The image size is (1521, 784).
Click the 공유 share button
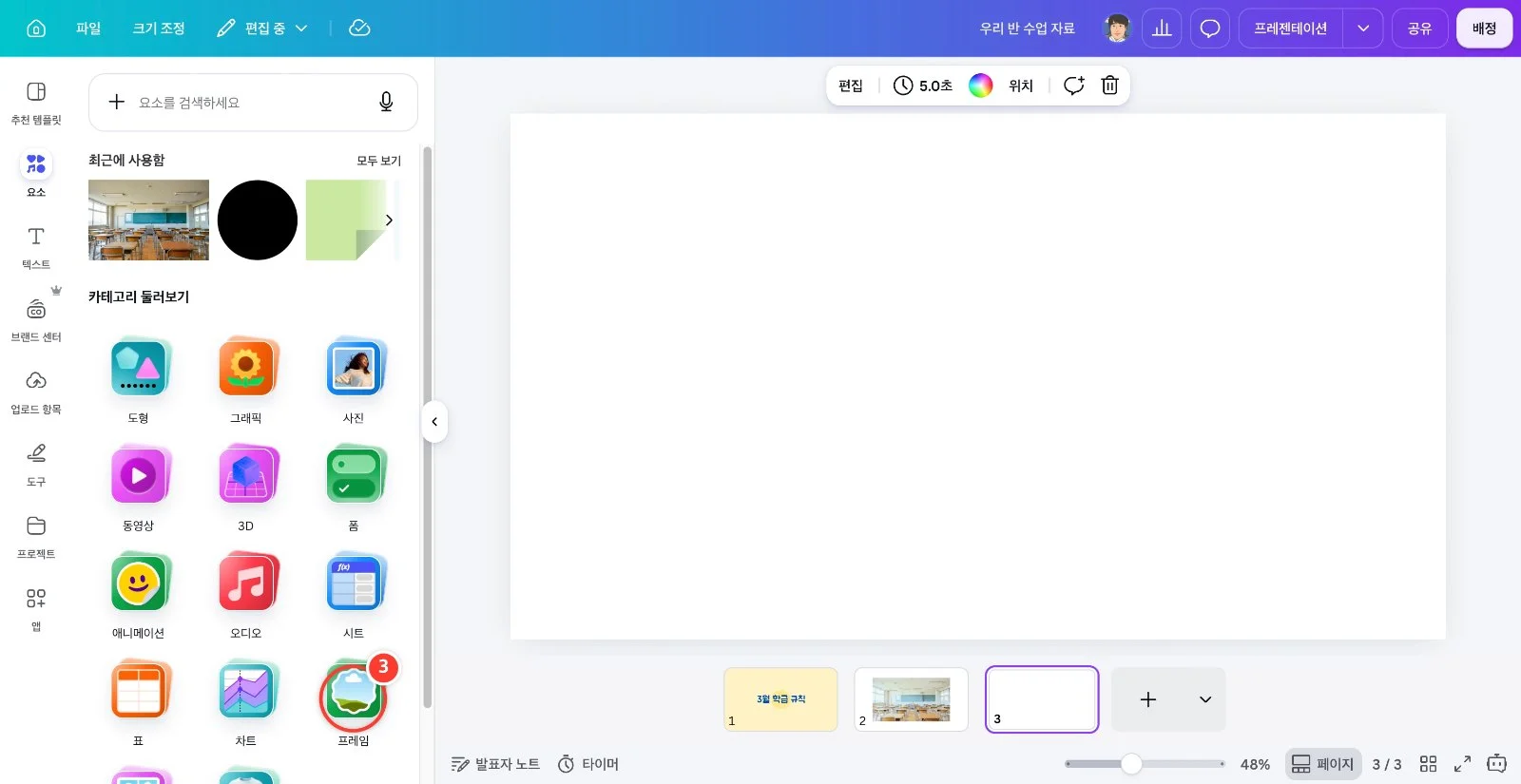click(x=1419, y=29)
